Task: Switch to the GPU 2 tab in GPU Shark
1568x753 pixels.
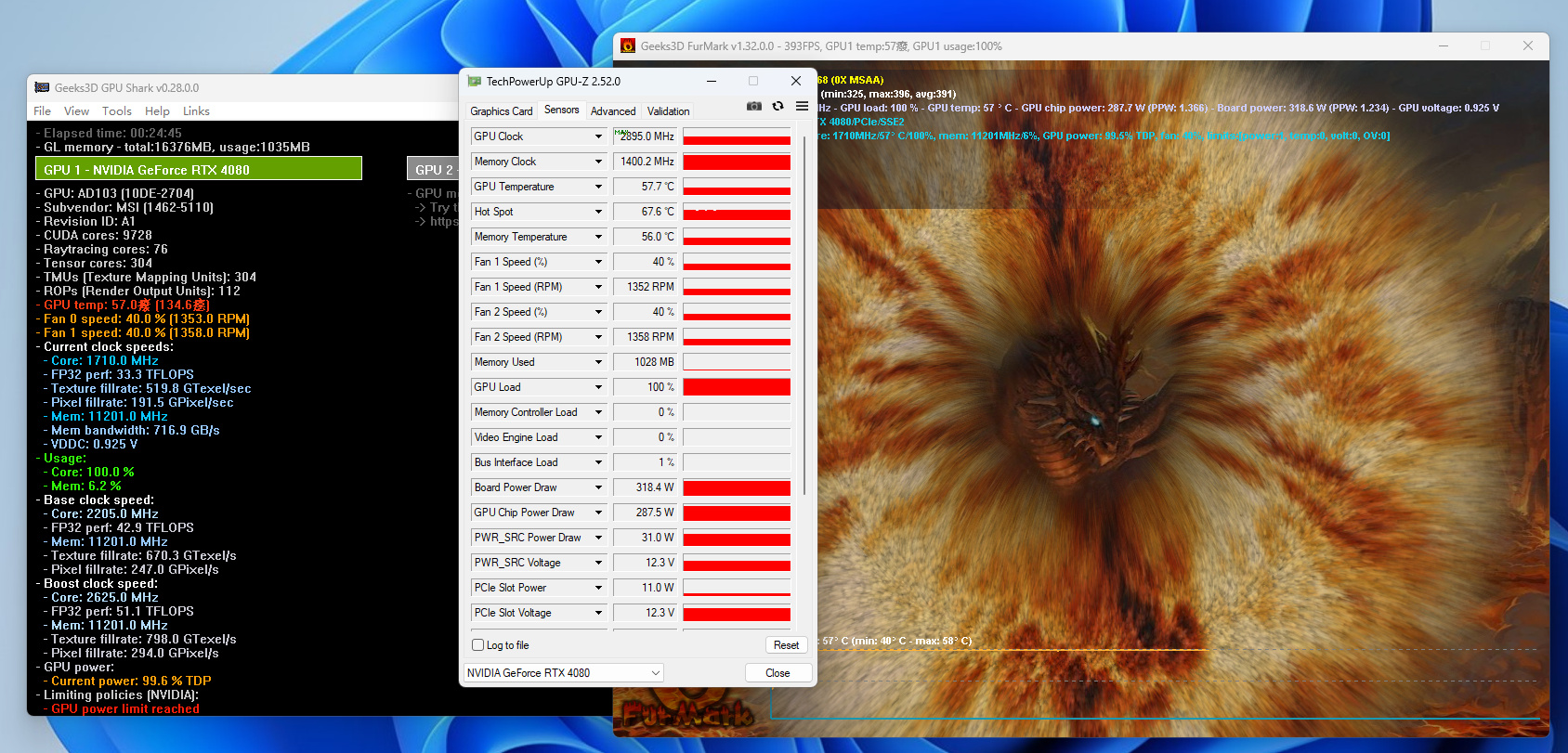Action: pyautogui.click(x=433, y=169)
